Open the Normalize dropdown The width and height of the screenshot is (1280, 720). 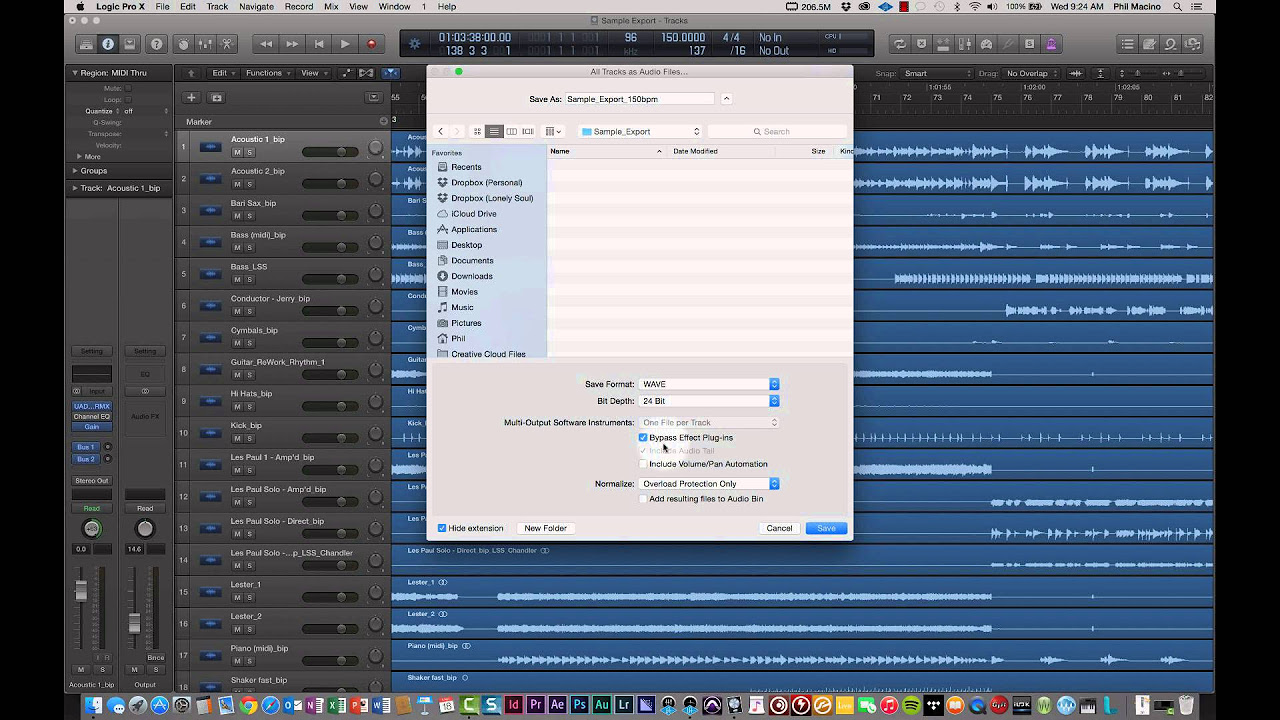click(x=709, y=484)
